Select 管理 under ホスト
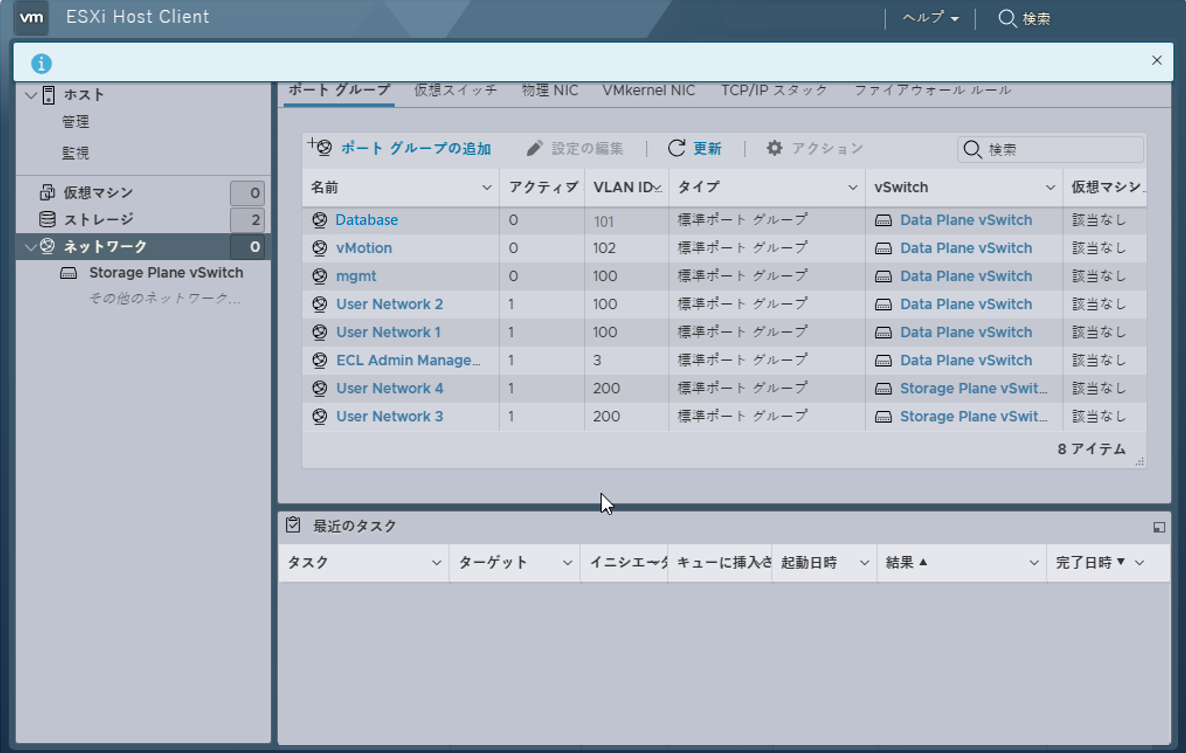 point(76,122)
